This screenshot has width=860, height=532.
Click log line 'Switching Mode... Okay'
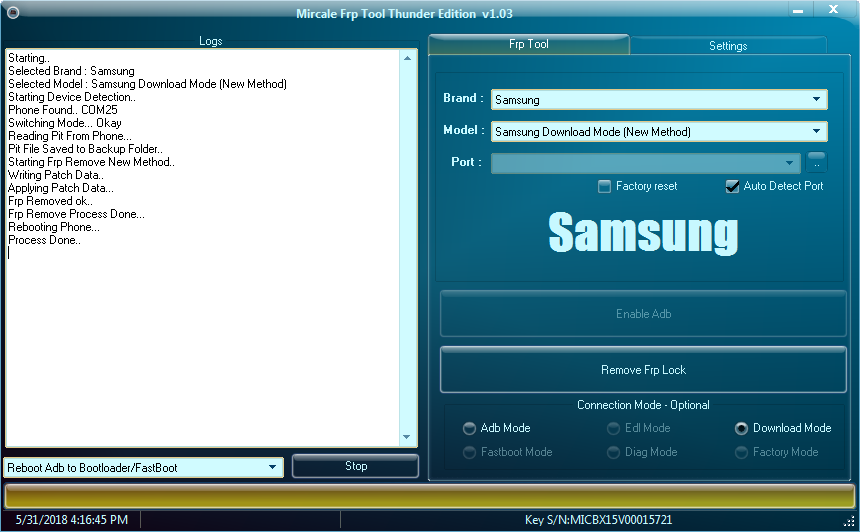65,123
